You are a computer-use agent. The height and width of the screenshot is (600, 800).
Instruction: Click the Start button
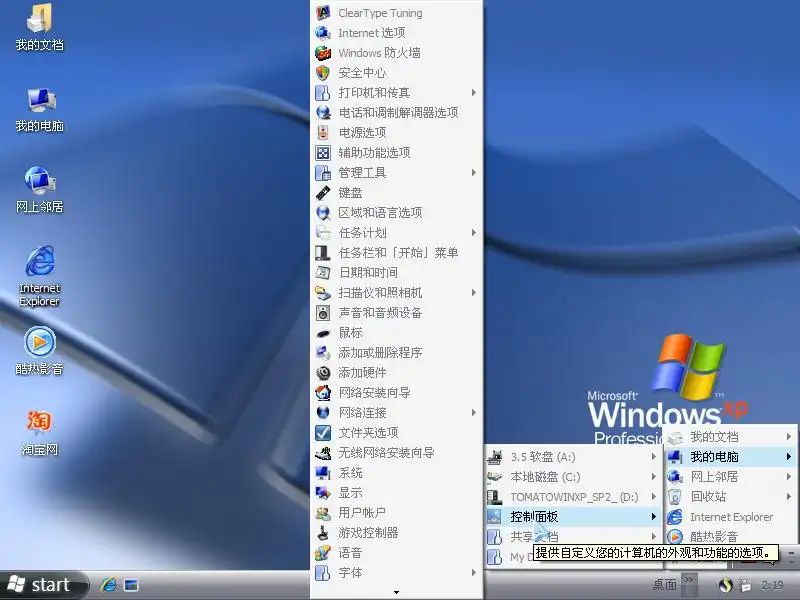coord(42,585)
